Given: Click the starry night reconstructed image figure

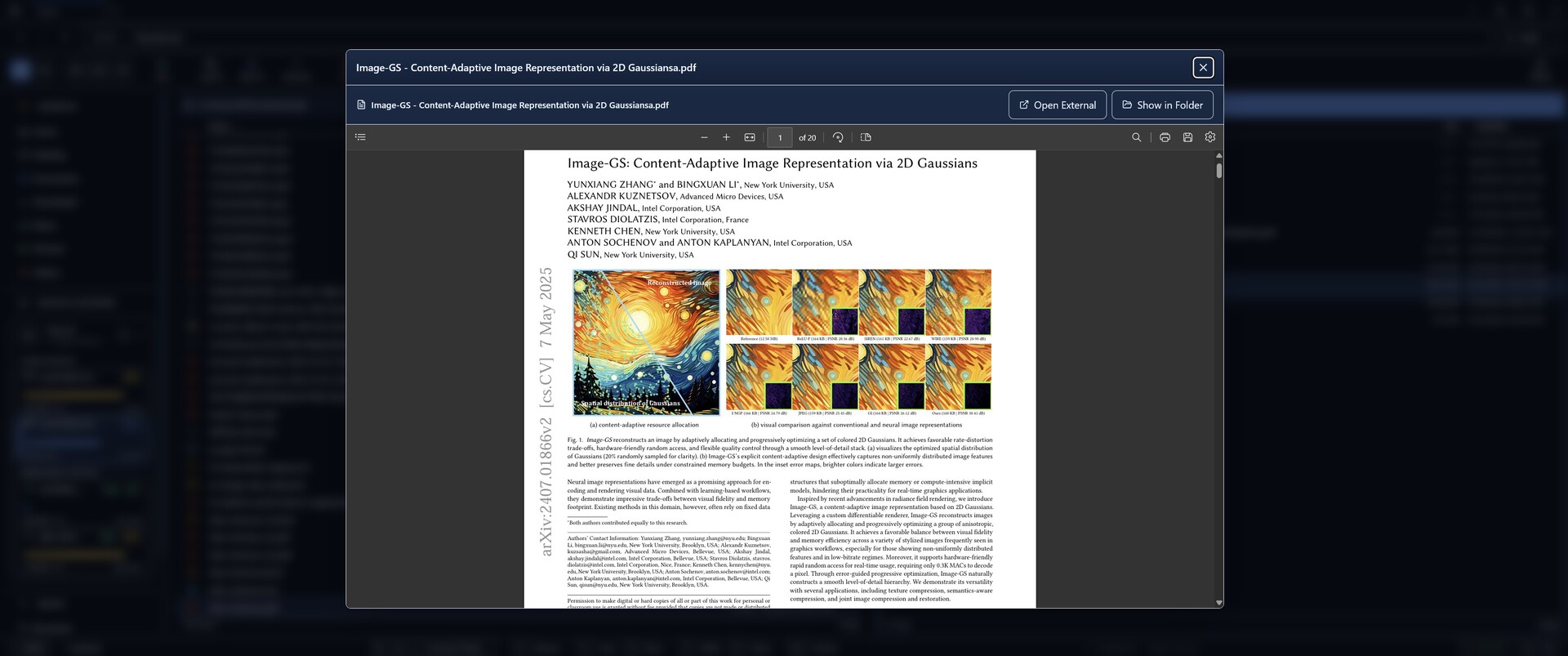Looking at the screenshot, I should 646,342.
